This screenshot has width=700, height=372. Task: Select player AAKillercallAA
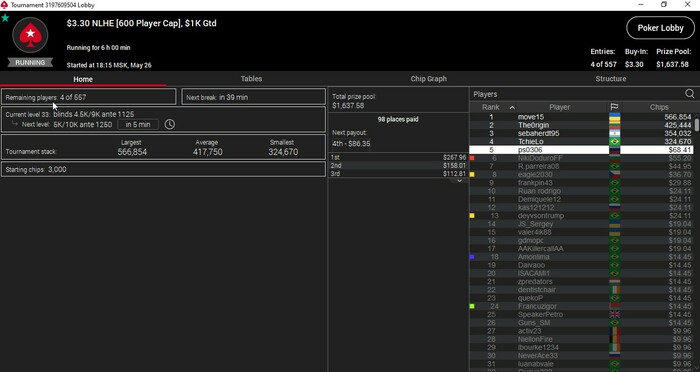click(x=581, y=249)
